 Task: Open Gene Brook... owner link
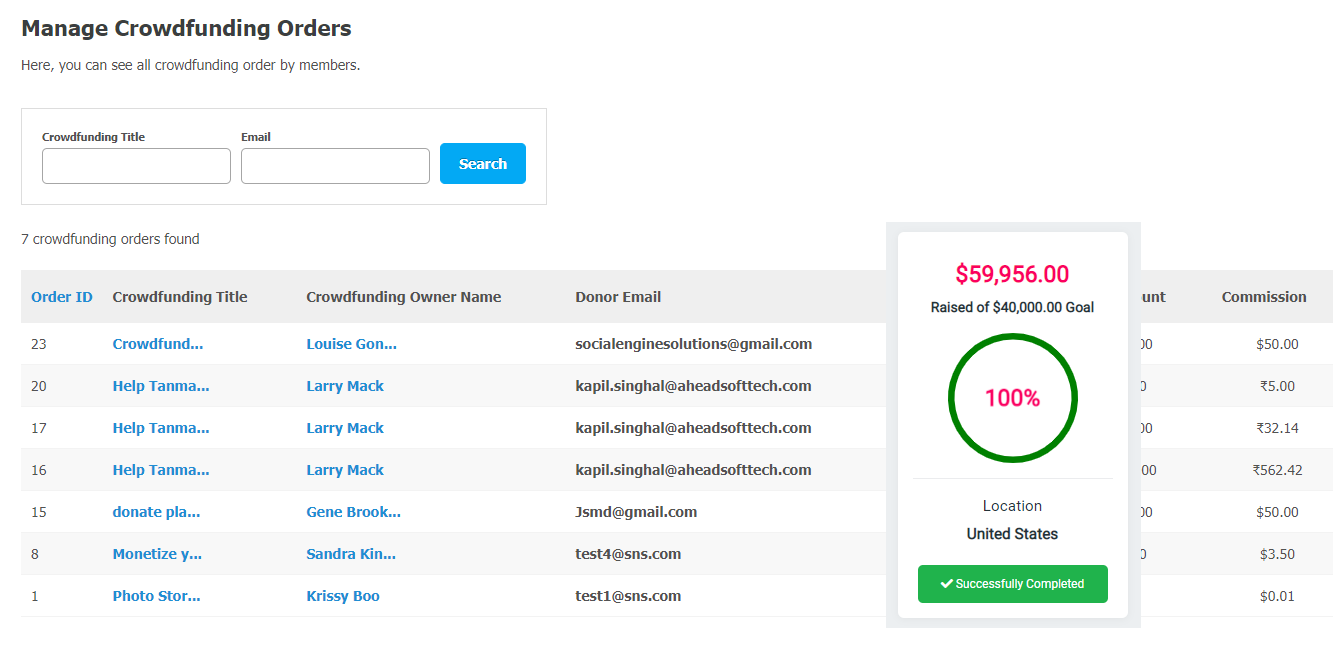pyautogui.click(x=353, y=512)
